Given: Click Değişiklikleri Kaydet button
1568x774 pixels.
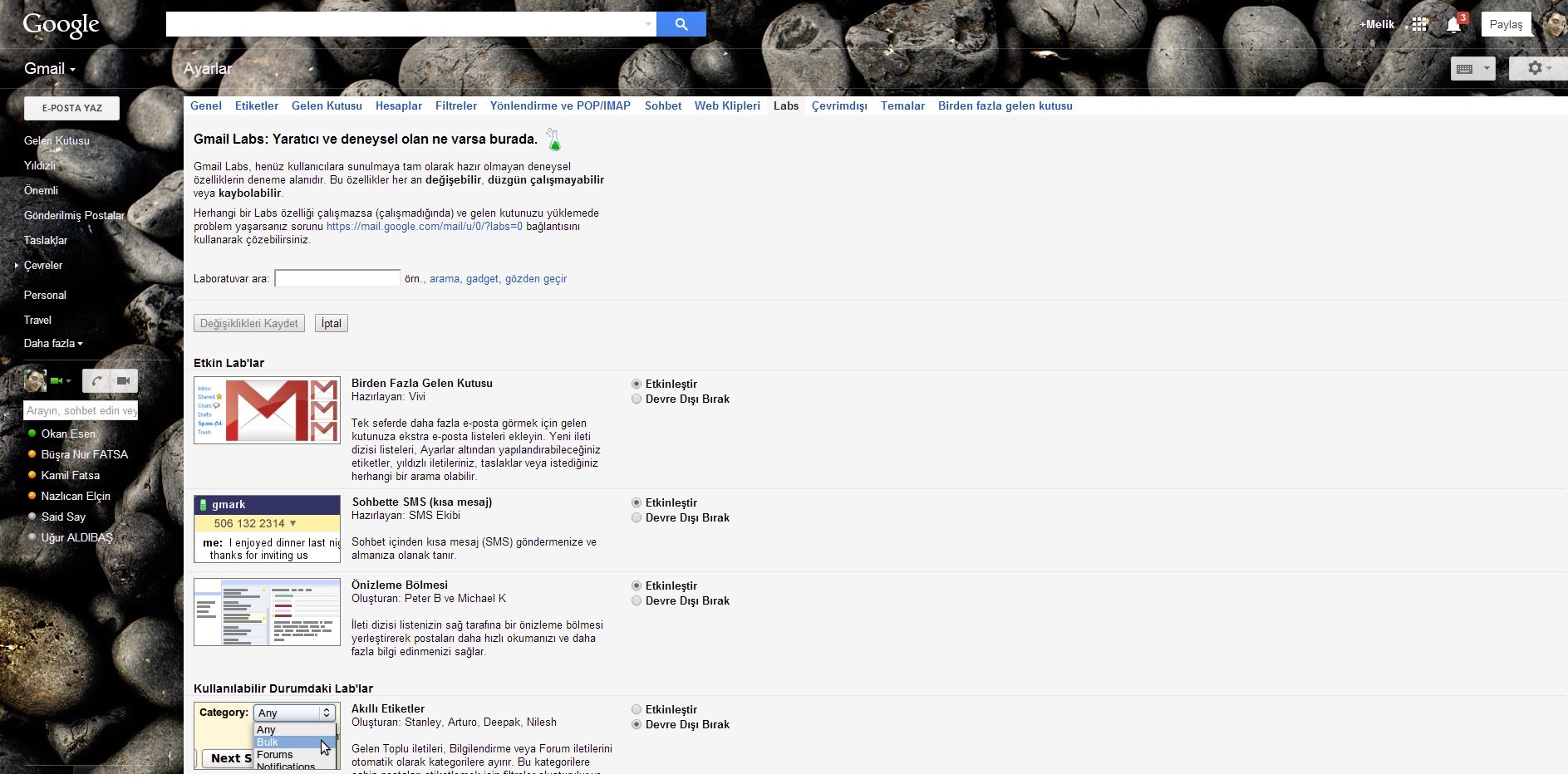Looking at the screenshot, I should pyautogui.click(x=249, y=323).
